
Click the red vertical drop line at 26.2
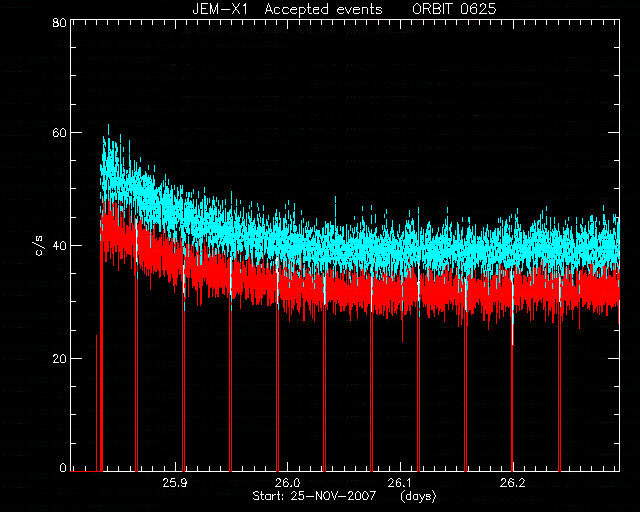(x=512, y=408)
